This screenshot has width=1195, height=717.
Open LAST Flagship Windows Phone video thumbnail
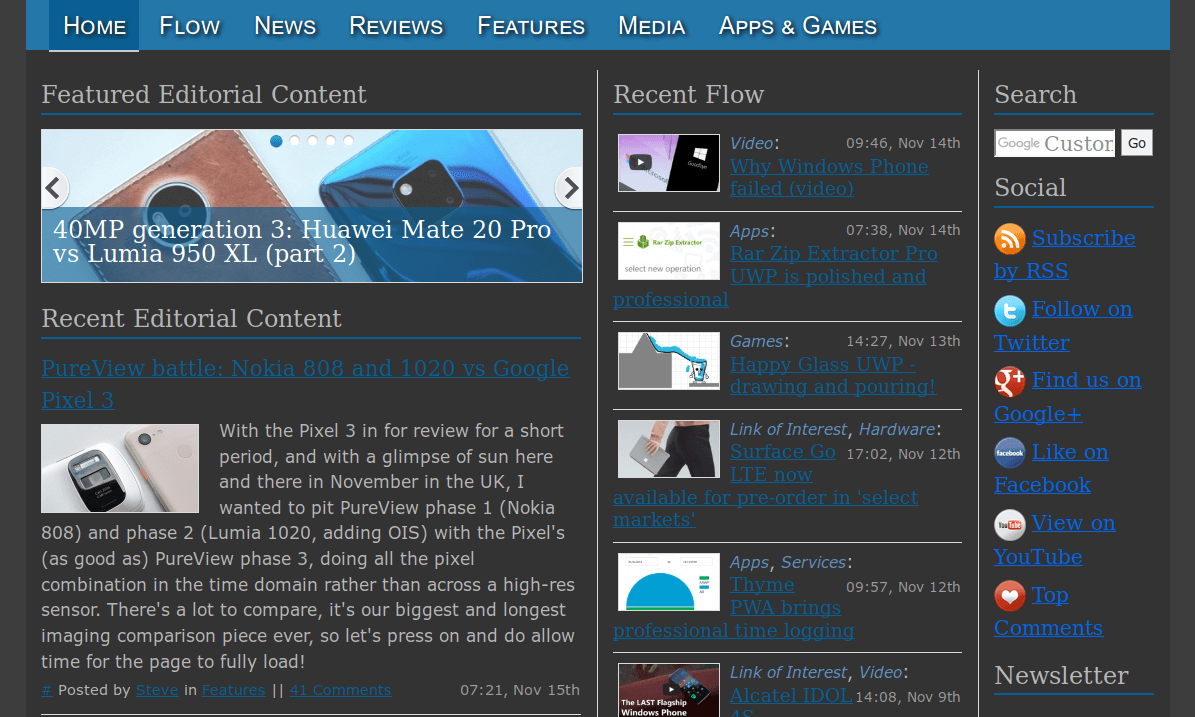point(669,690)
